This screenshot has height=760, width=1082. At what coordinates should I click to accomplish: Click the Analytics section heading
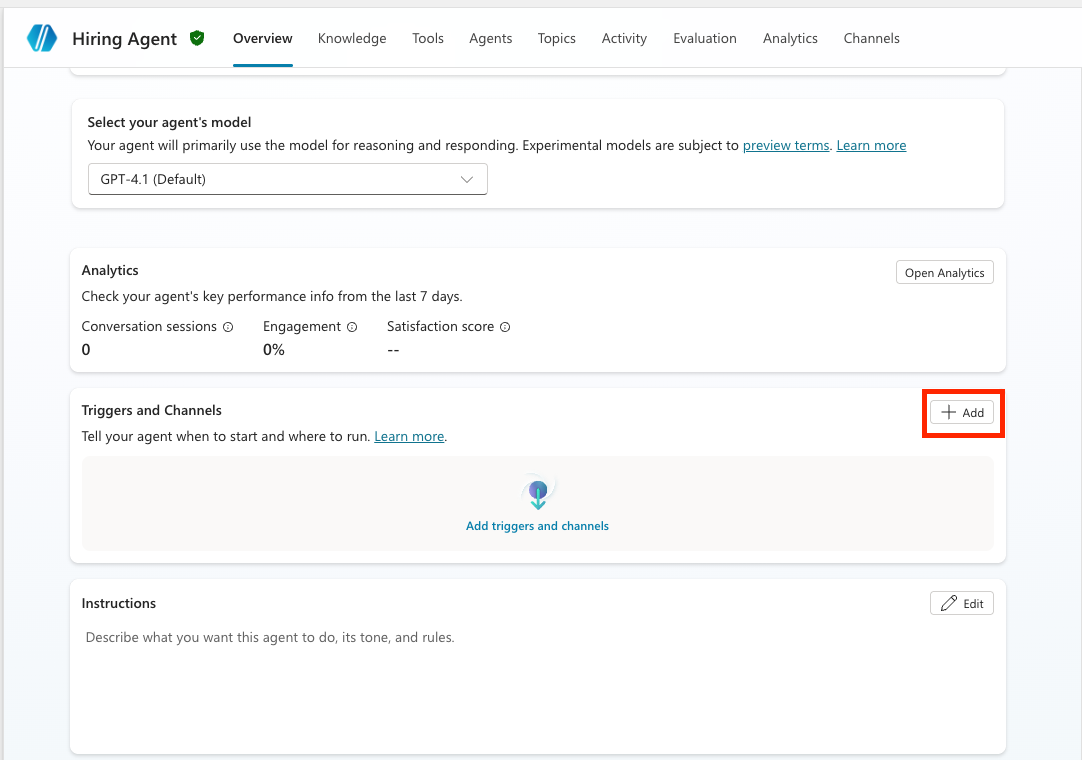(110, 271)
